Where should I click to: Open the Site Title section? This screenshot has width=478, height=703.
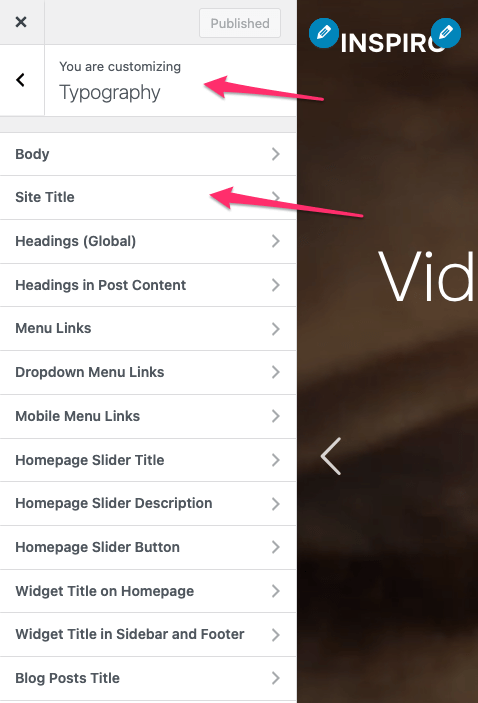tap(148, 198)
